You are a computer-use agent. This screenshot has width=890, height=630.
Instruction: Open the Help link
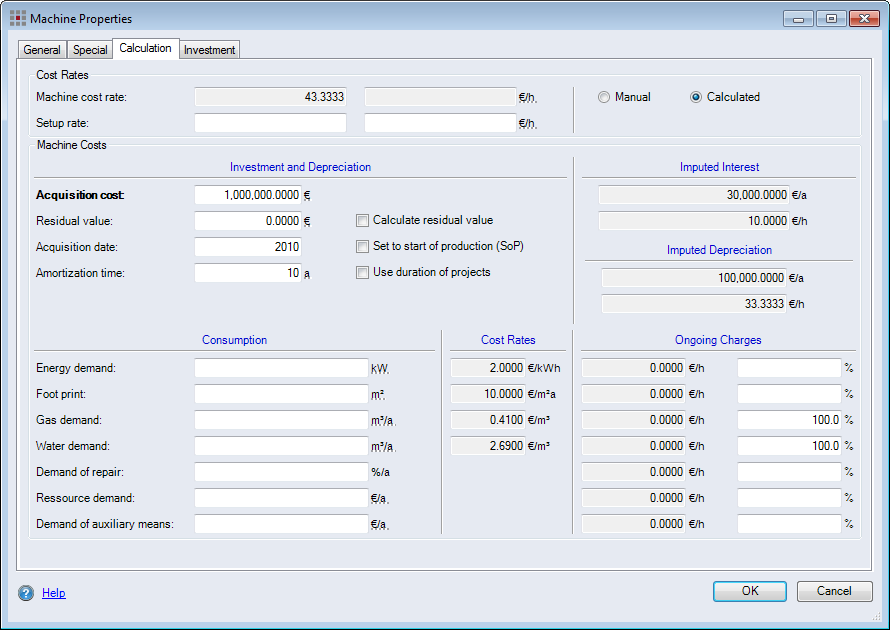point(53,592)
